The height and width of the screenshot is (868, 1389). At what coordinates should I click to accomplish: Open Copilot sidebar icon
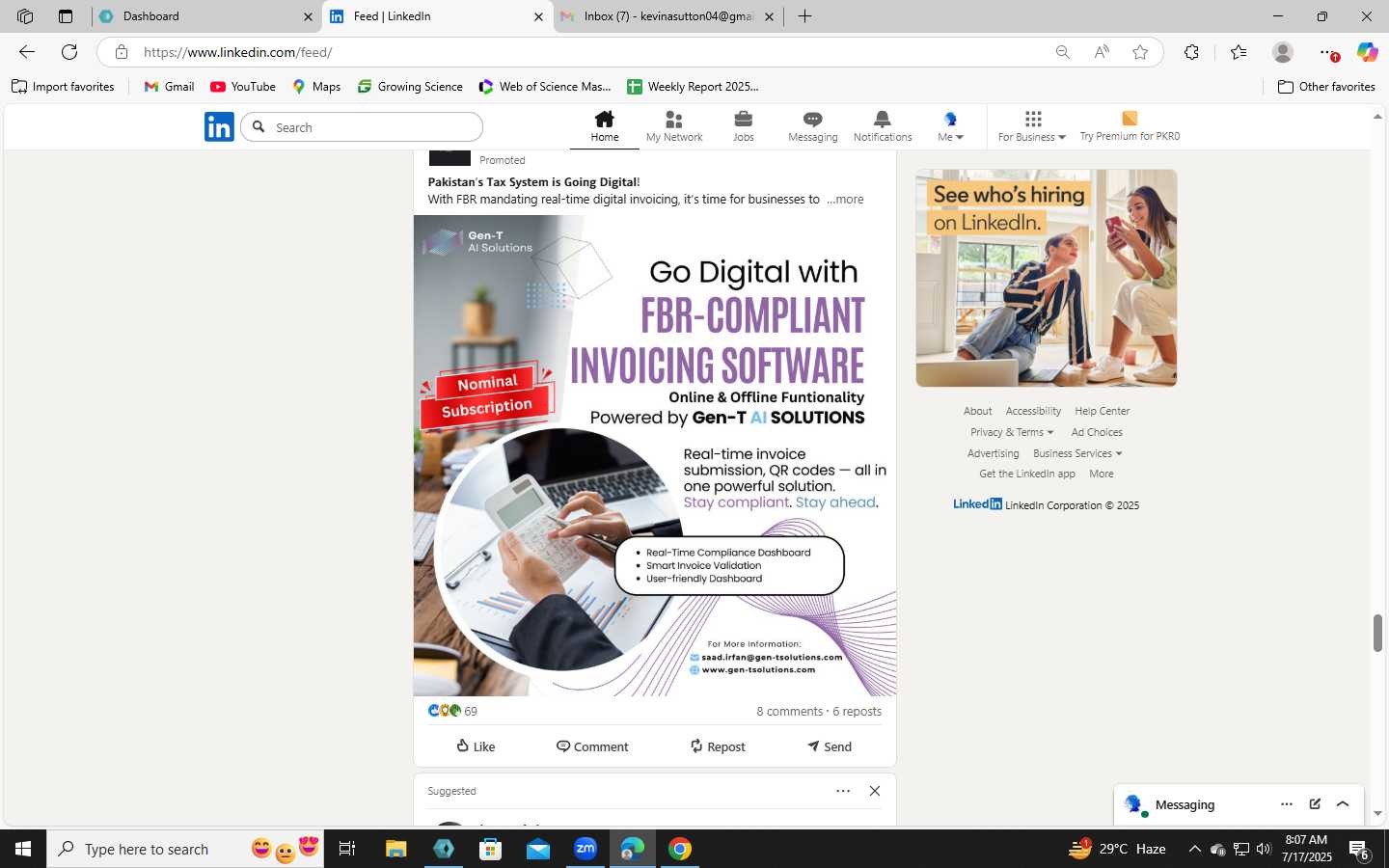[1366, 52]
